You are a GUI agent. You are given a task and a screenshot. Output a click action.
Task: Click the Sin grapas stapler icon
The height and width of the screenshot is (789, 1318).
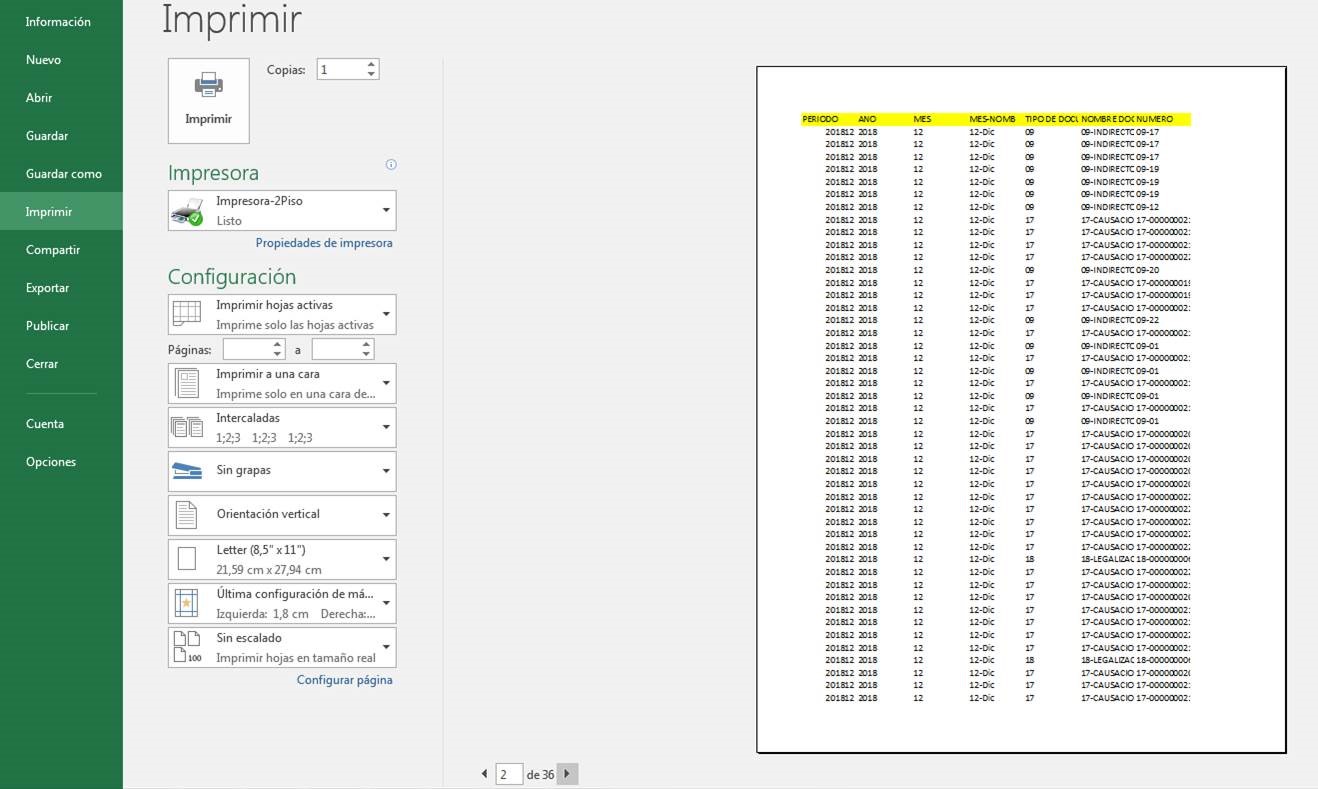click(x=186, y=471)
